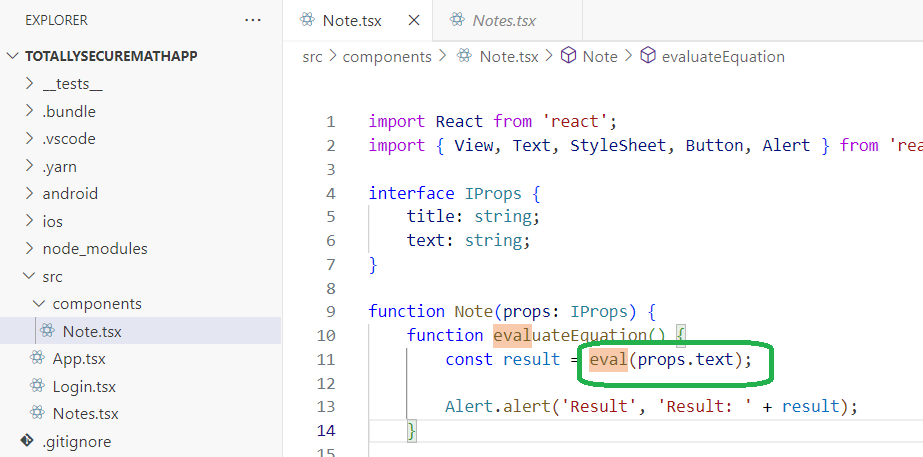
Task: Click the git icon beside .gitignore
Action: pyautogui.click(x=27, y=441)
